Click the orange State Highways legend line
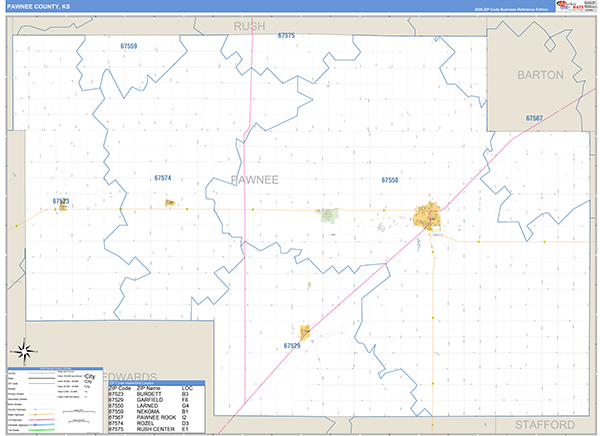Screen dimensions: 600x436 click(42, 415)
